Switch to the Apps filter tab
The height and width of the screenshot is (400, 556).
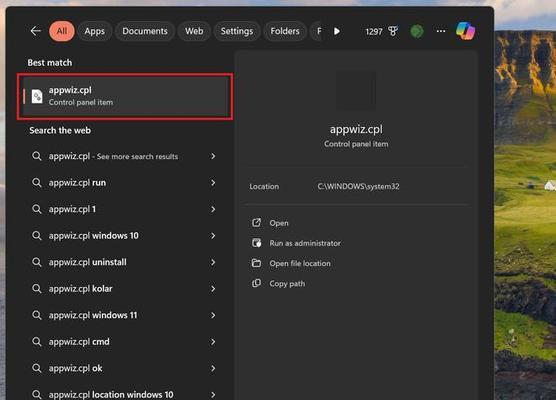[95, 31]
